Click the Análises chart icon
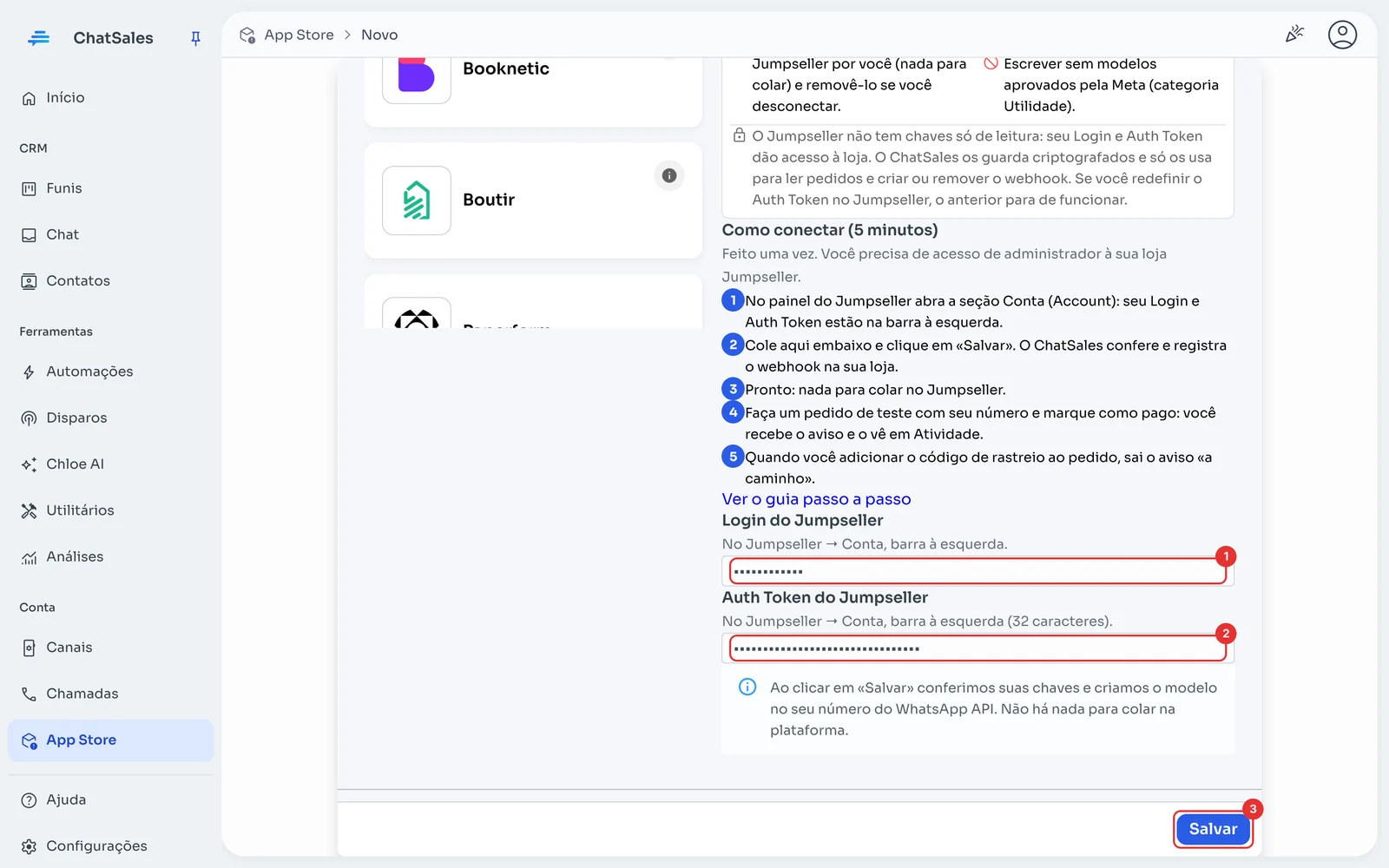Screen dimensions: 1389x868 click(x=29, y=557)
